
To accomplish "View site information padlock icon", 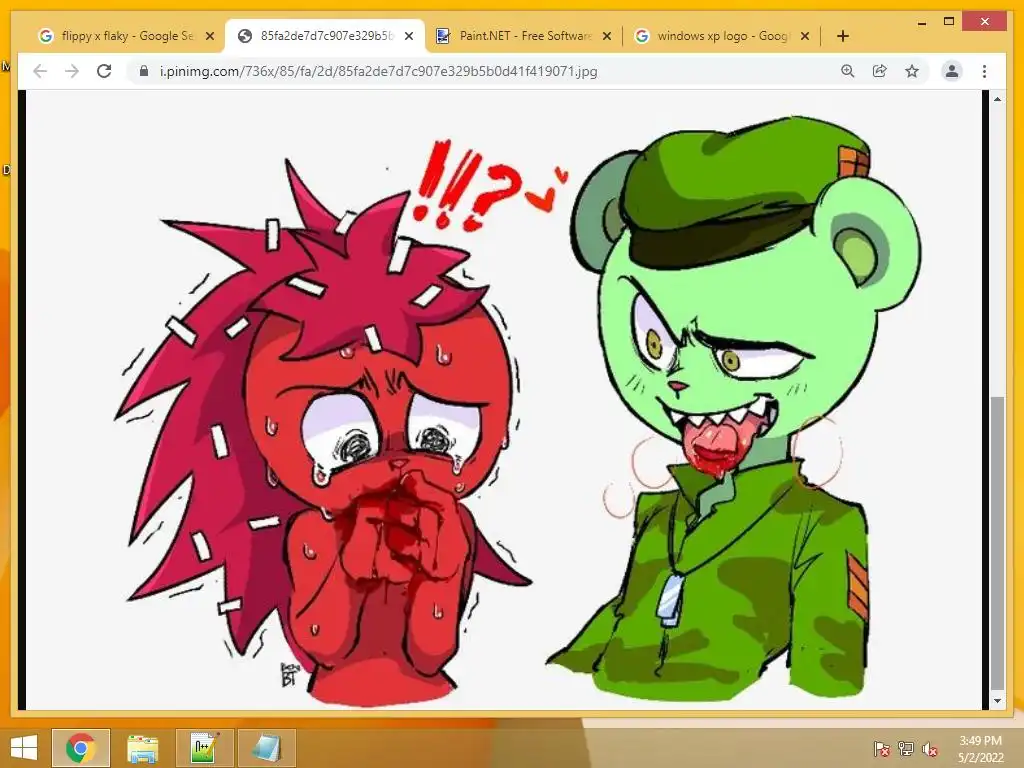I will pos(144,71).
